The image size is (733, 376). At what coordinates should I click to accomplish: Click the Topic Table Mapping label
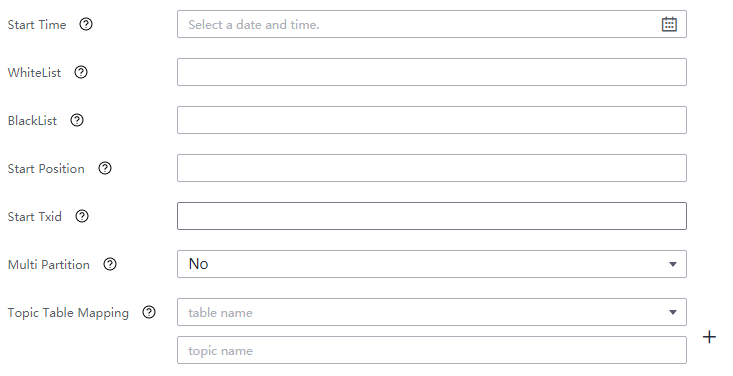(x=68, y=312)
